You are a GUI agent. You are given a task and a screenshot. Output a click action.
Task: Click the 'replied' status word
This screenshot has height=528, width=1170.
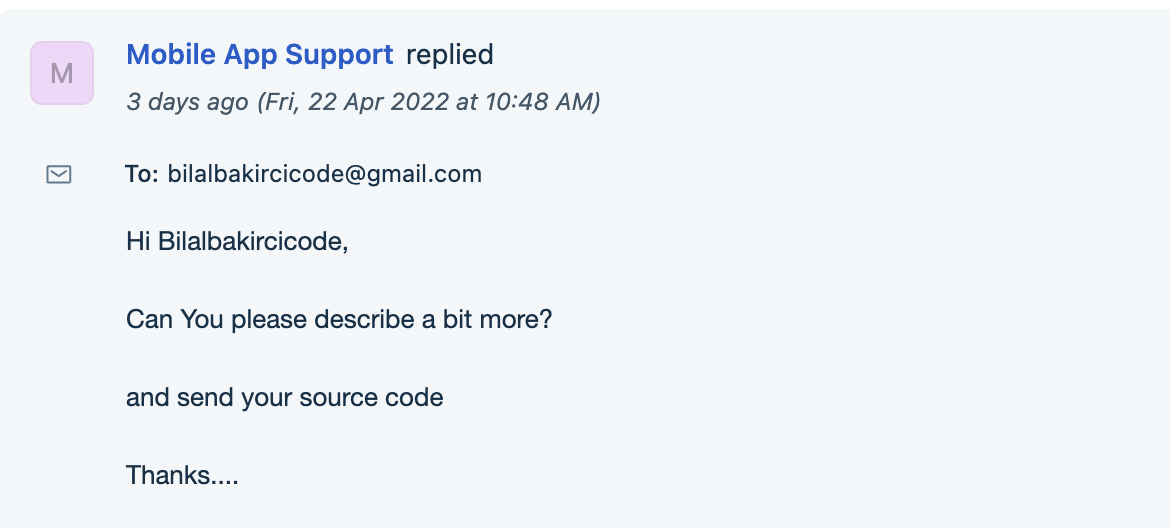pos(450,54)
